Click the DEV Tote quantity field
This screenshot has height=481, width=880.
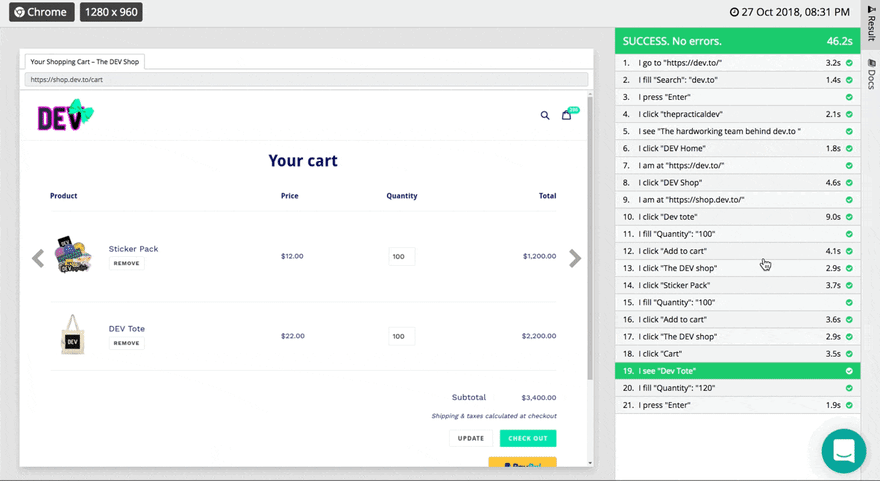pos(401,336)
